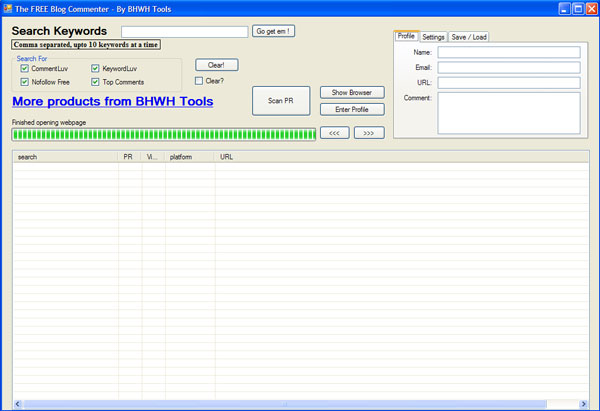The image size is (600, 411).
Task: Close the Blog Commenter window
Action: [592, 8]
